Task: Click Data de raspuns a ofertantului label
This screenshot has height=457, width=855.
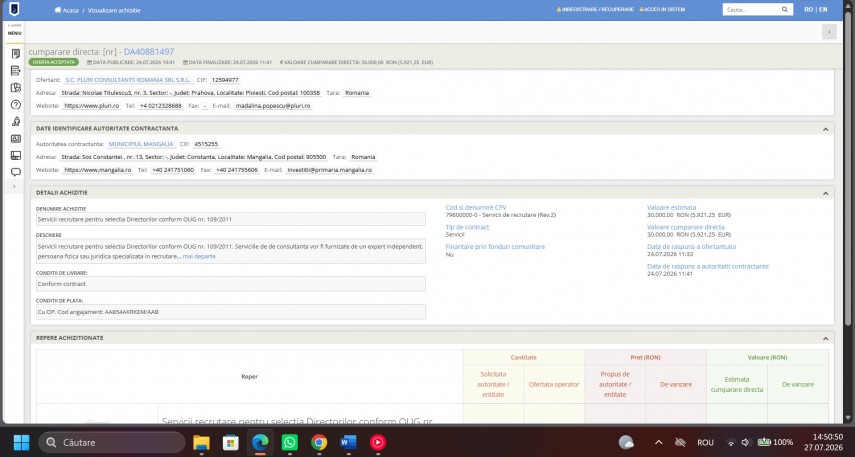Action: click(x=691, y=247)
